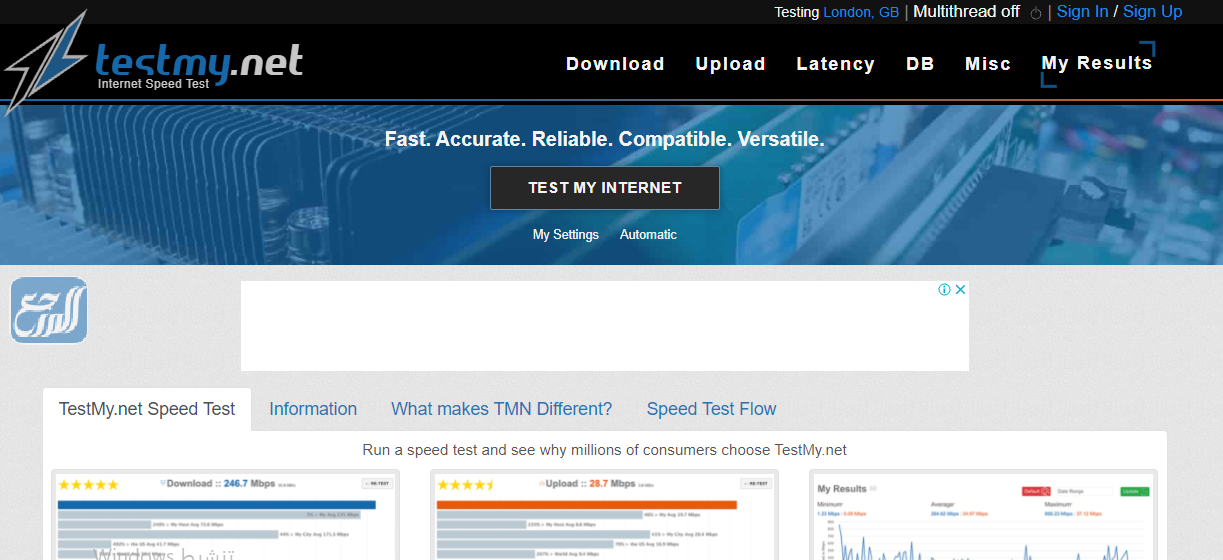Open the Upload menu
Viewport: 1223px width, 560px height.
[x=731, y=64]
